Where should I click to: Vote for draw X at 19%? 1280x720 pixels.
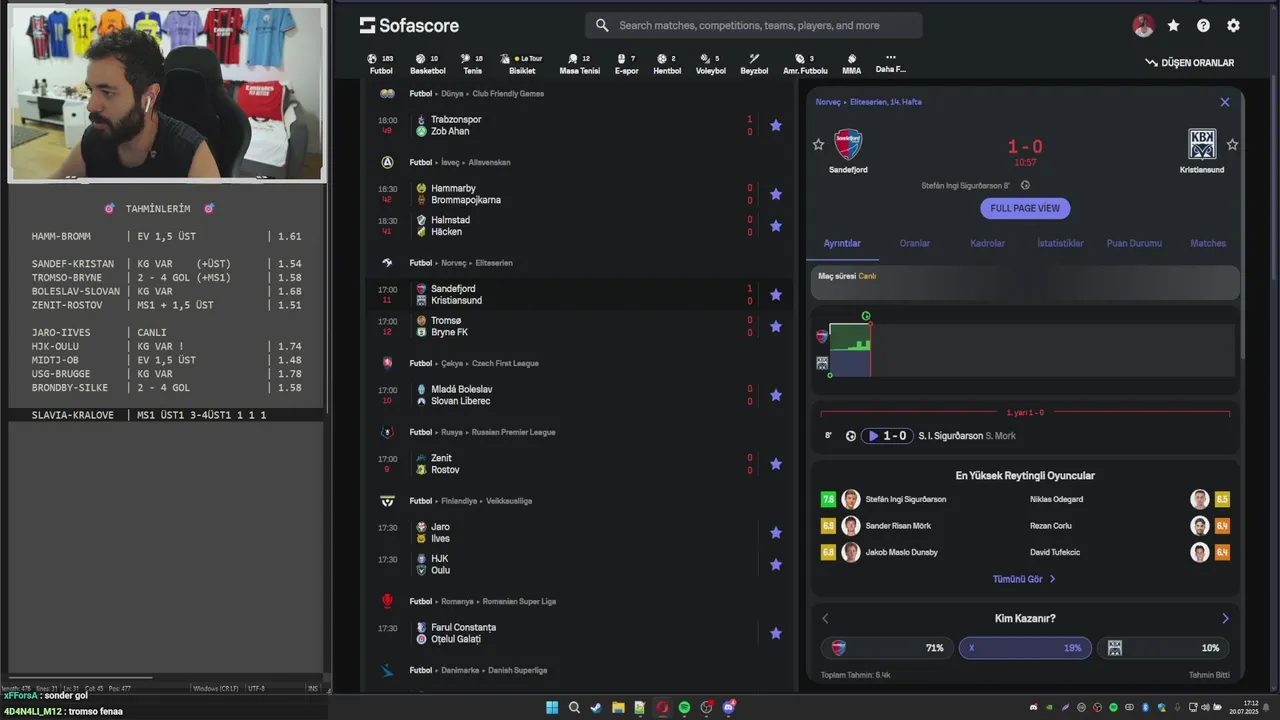(x=1025, y=648)
